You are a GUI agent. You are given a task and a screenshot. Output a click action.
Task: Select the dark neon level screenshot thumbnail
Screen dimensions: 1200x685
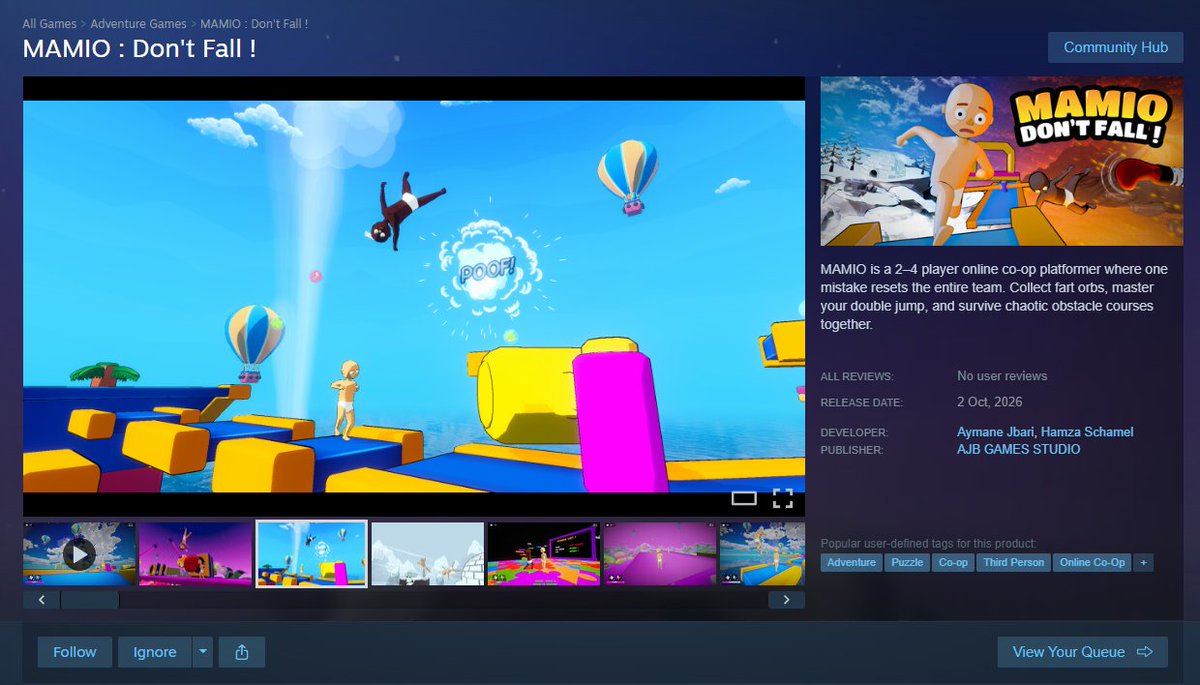tap(544, 553)
